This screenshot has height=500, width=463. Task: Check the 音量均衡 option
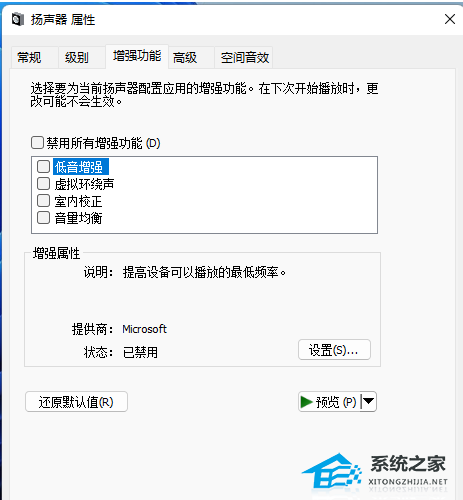point(43,218)
